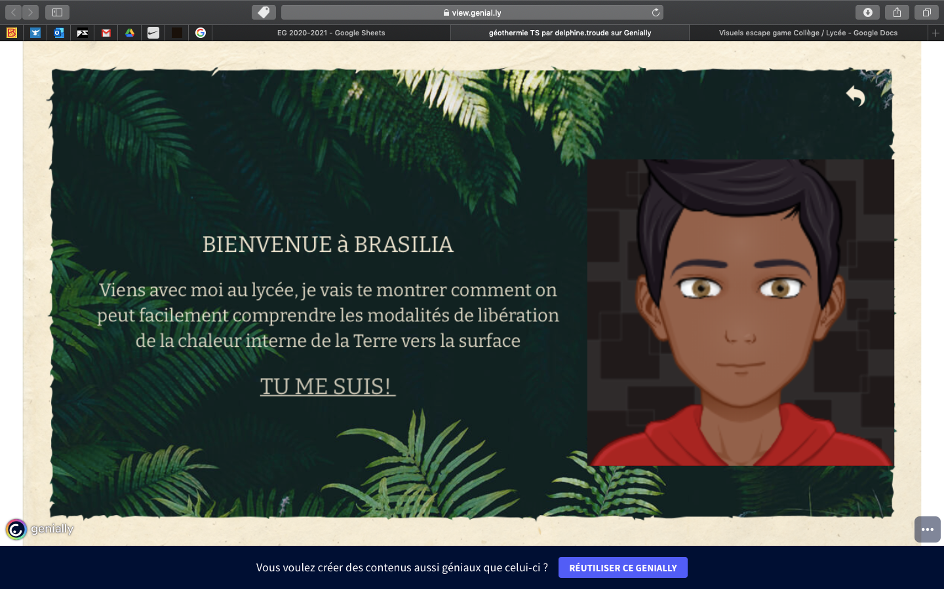This screenshot has width=945, height=589.
Task: Click the price tag extension icon
Action: [263, 12]
